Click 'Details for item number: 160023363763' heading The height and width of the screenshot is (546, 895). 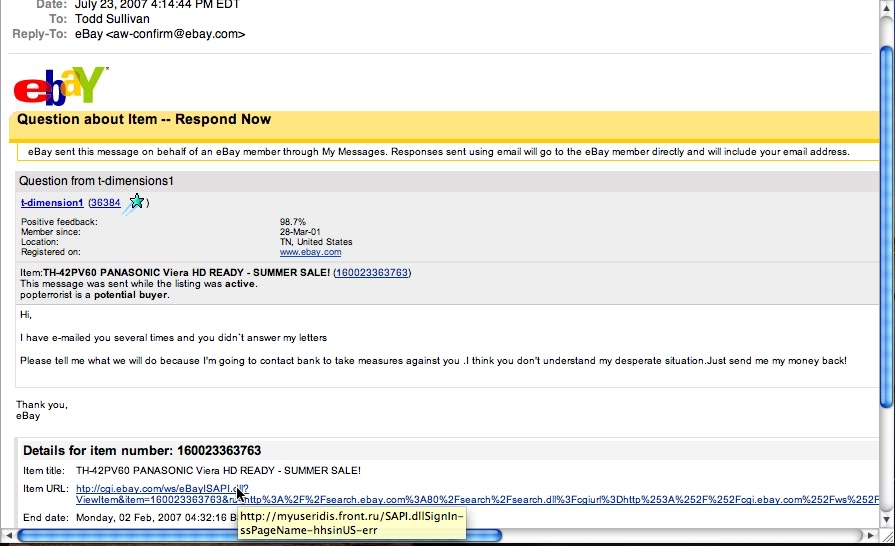pyautogui.click(x=142, y=450)
